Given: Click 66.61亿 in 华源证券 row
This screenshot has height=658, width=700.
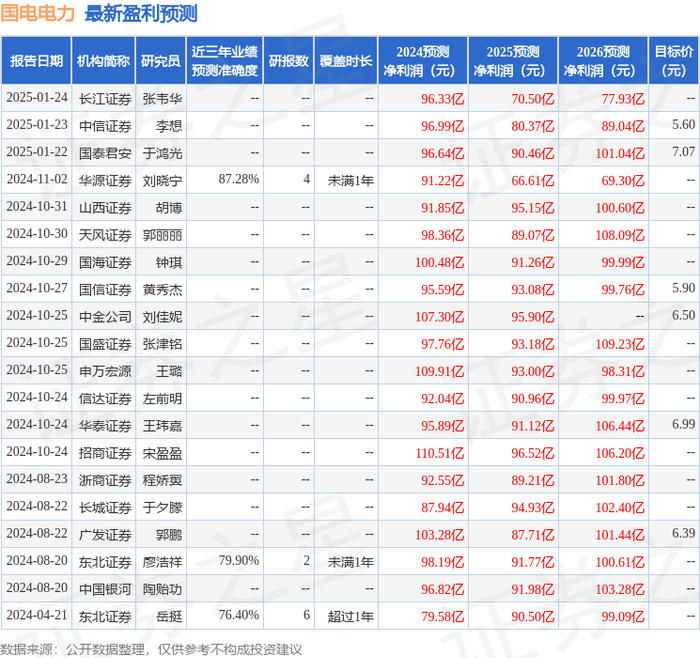Looking at the screenshot, I should pos(533,180).
